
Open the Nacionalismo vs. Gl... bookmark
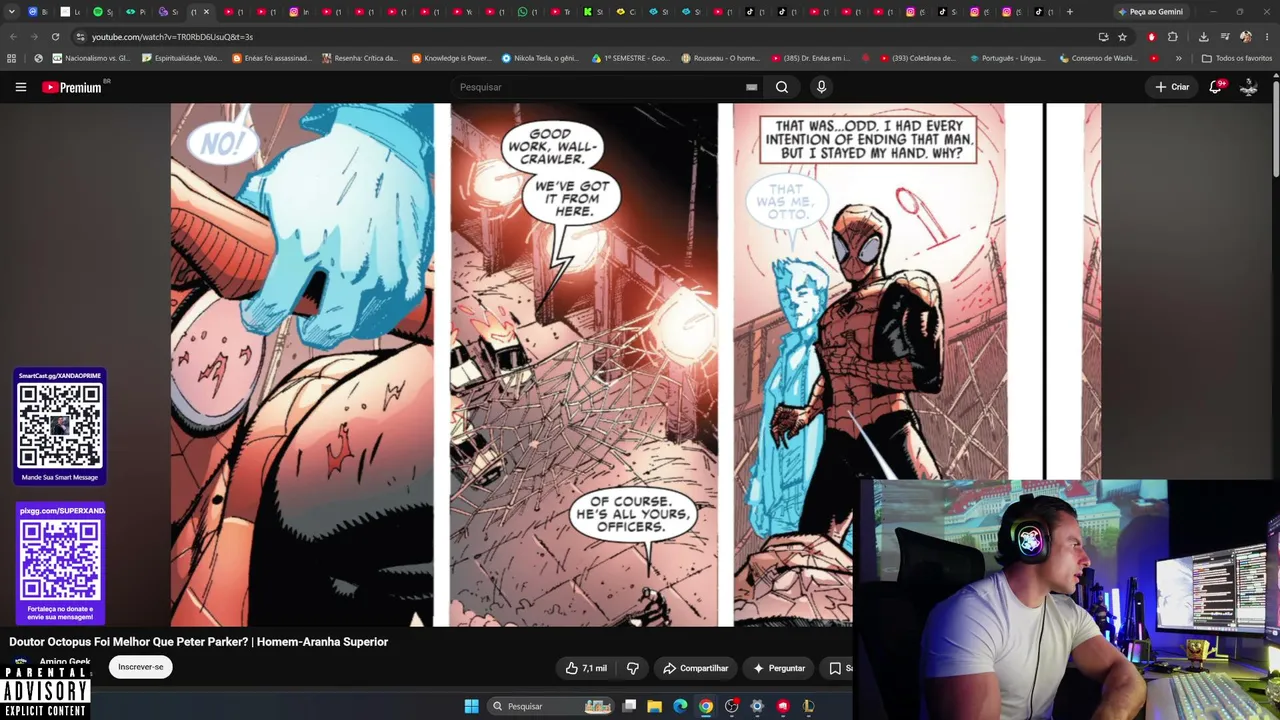tap(91, 58)
